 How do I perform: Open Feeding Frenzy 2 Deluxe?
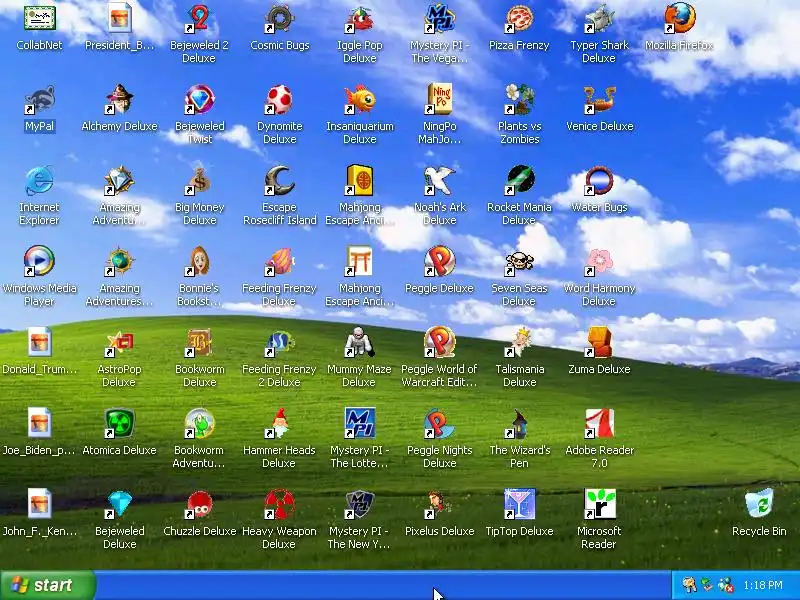[279, 342]
